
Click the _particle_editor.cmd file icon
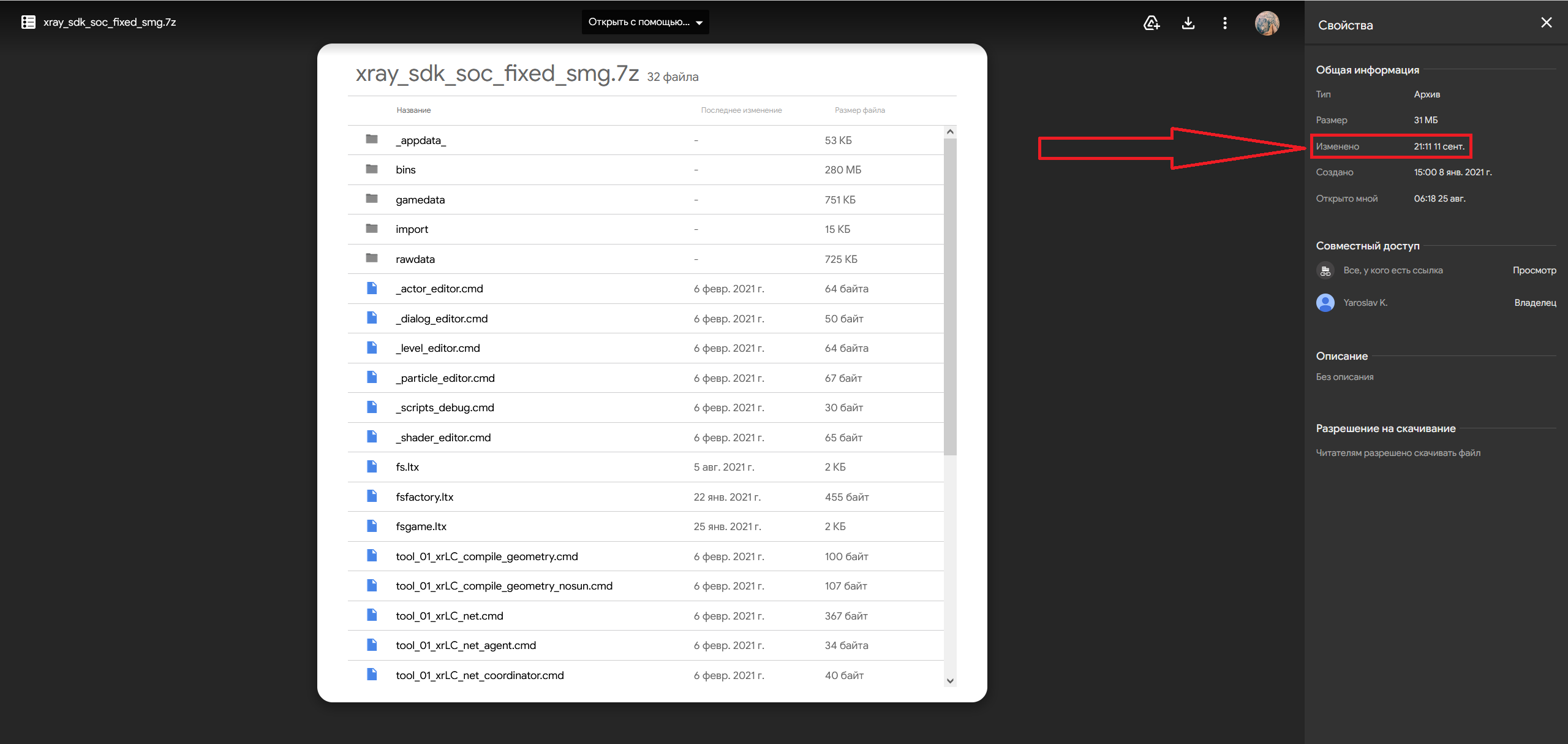coord(372,377)
